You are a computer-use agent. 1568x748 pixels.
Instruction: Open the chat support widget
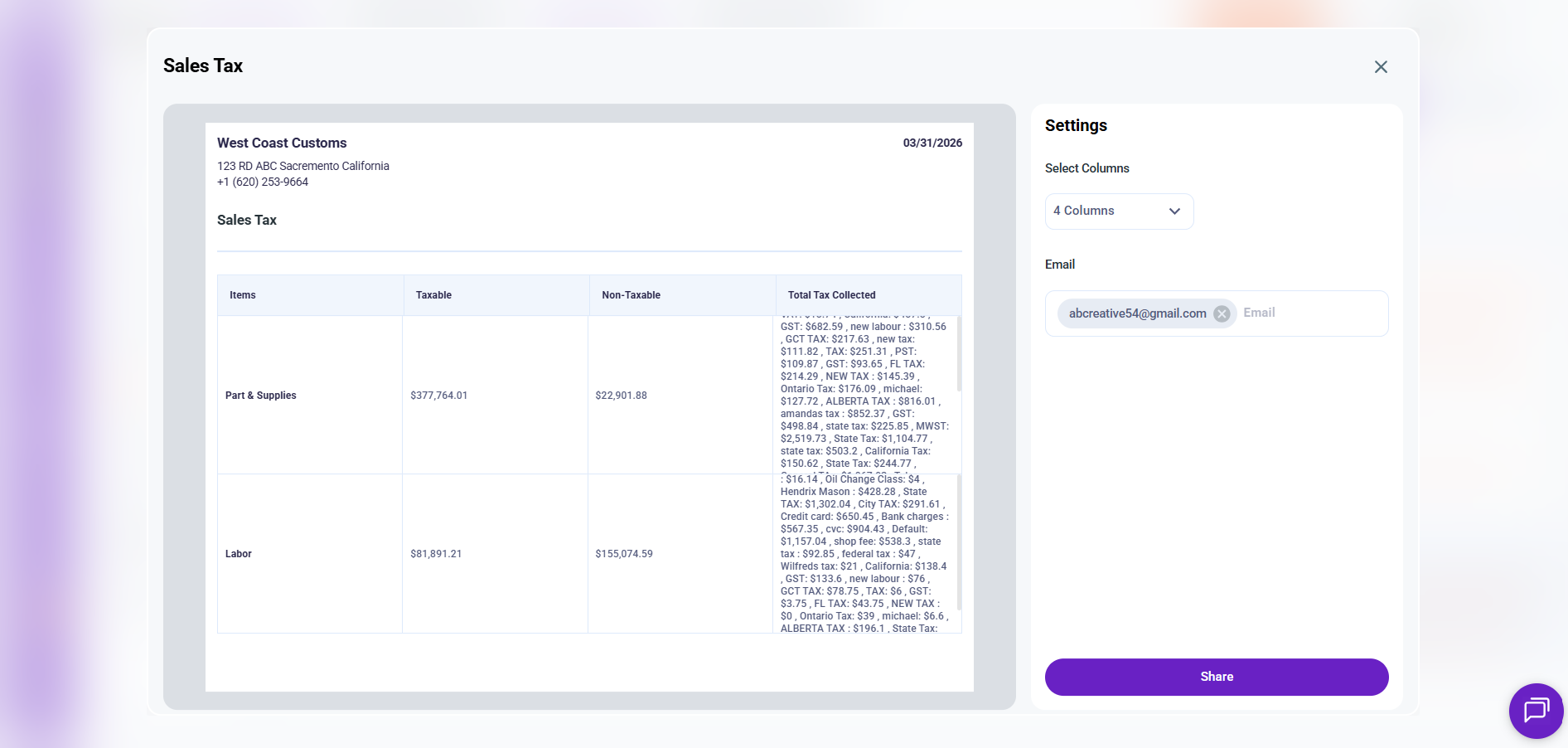pos(1536,710)
